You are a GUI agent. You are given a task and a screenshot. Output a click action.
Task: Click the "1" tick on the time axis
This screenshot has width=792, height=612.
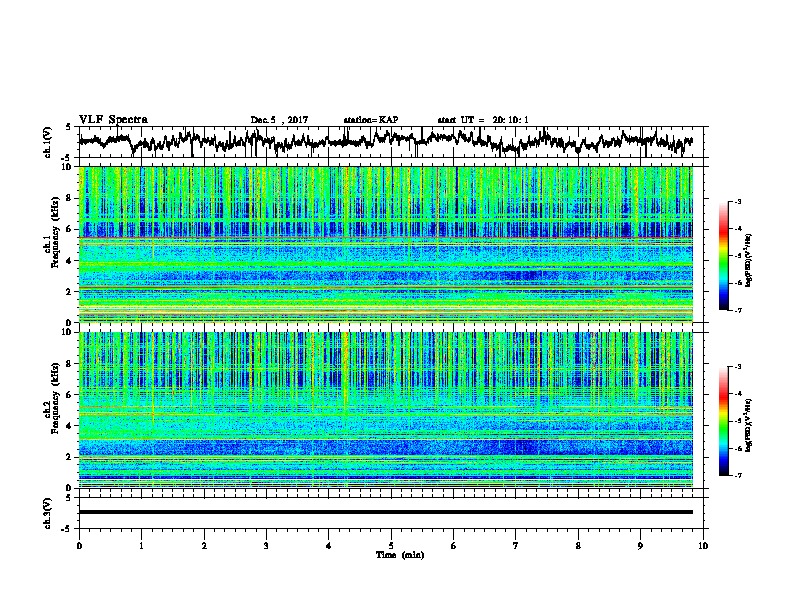click(141, 546)
